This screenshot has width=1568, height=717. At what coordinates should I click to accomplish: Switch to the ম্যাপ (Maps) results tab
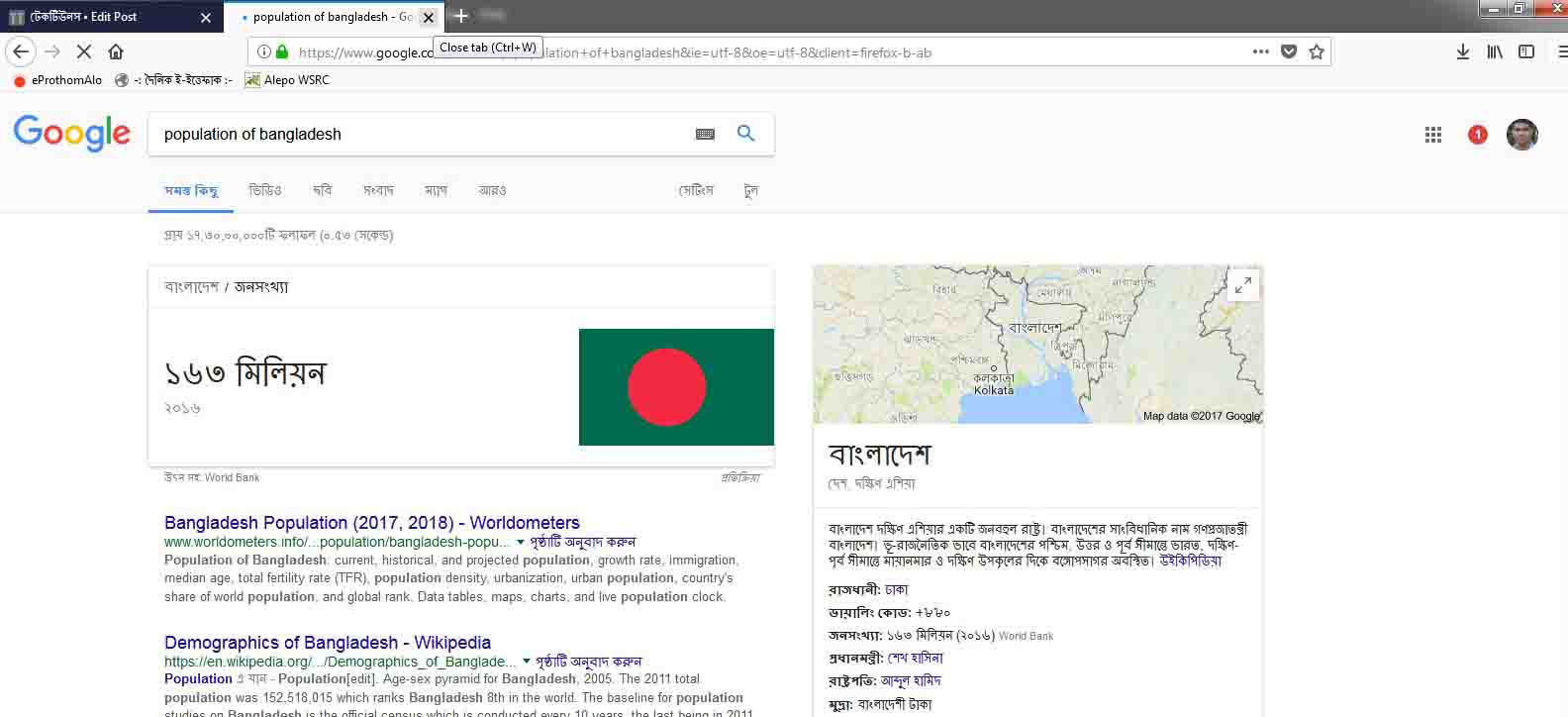(x=436, y=190)
